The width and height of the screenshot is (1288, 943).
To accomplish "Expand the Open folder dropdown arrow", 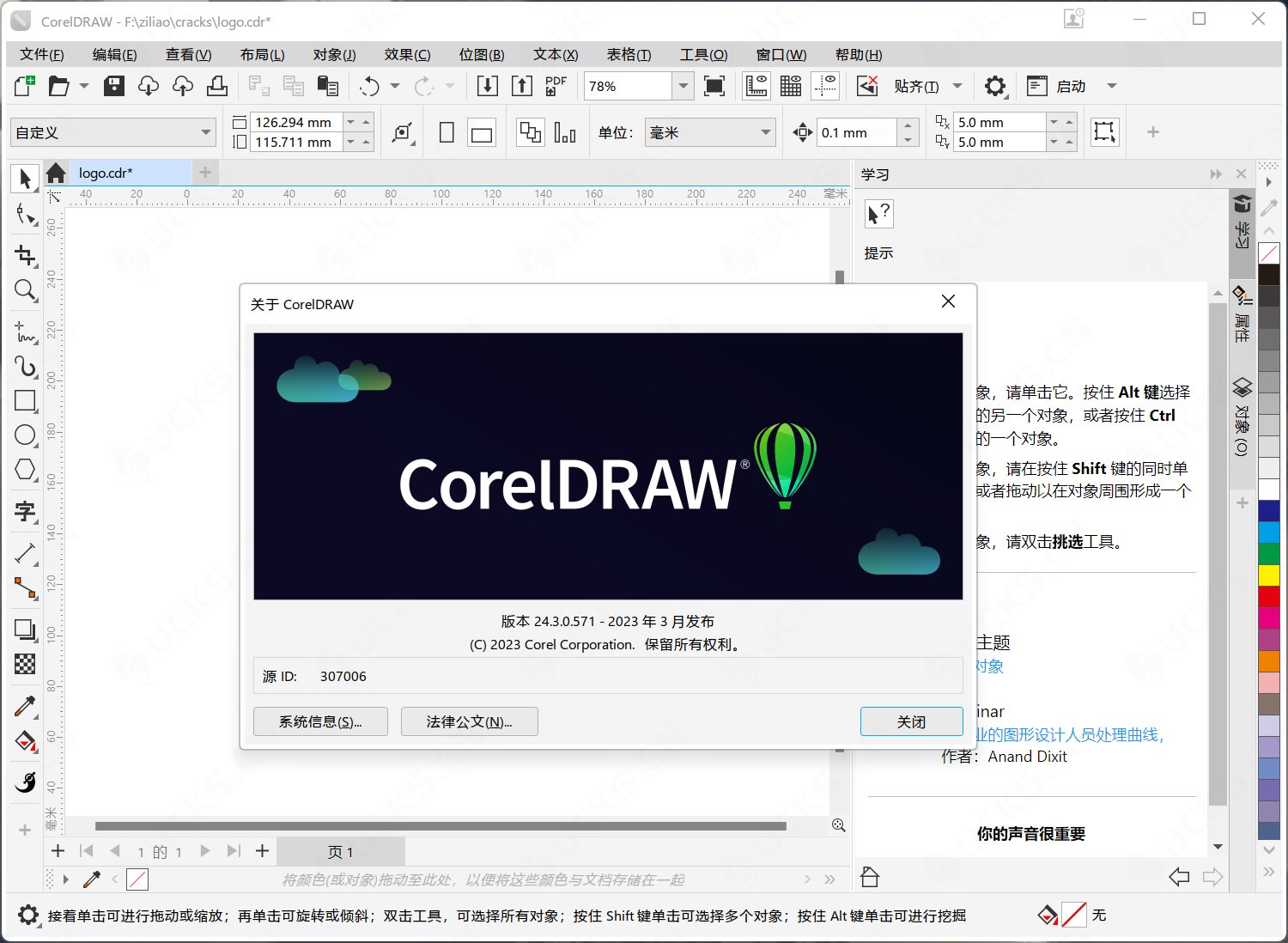I will (x=84, y=86).
